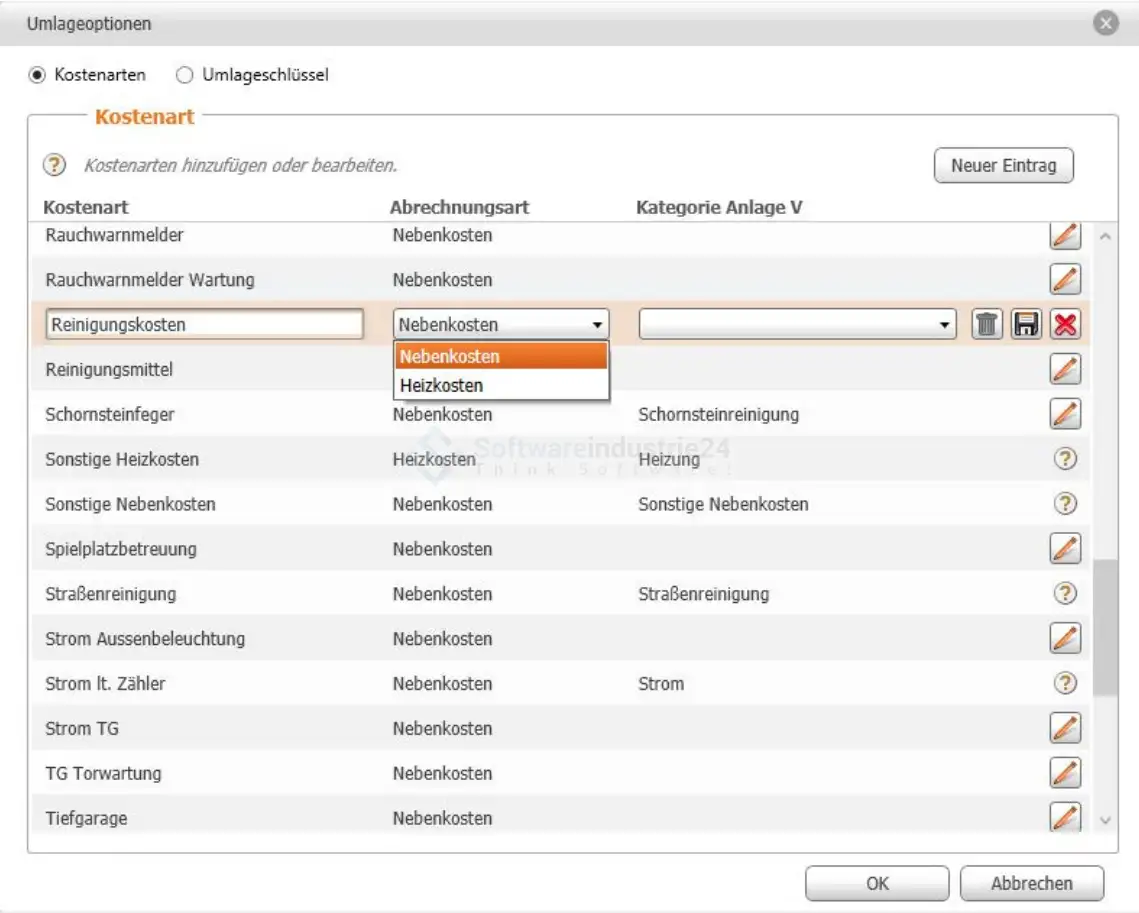Click the pencil icon for Schornsteinfeger
This screenshot has width=1139, height=913.
(1065, 413)
